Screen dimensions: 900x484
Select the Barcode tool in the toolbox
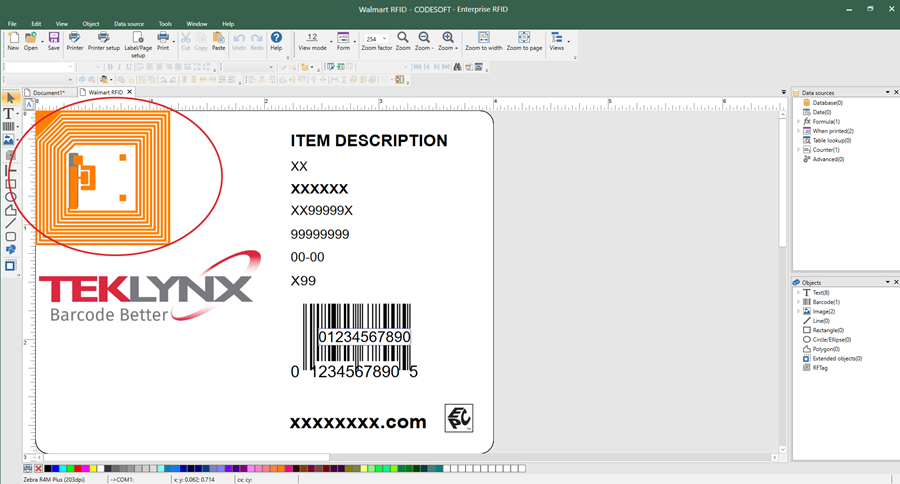(9, 127)
